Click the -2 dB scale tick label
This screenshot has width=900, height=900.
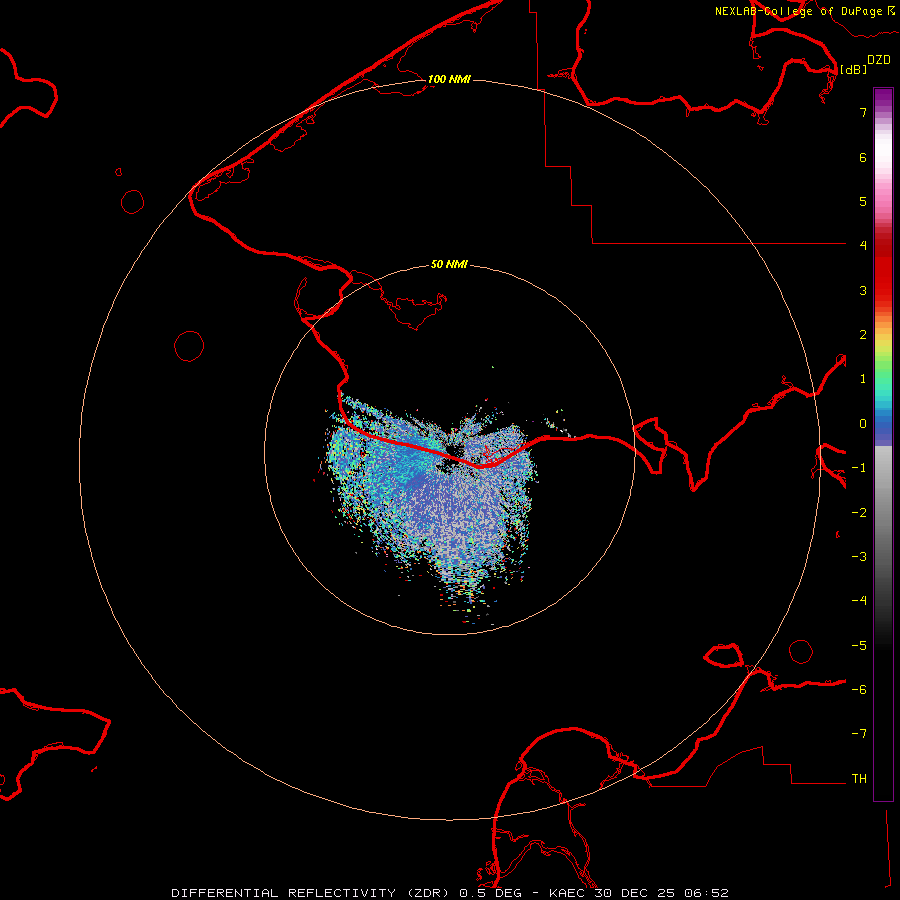pos(859,513)
